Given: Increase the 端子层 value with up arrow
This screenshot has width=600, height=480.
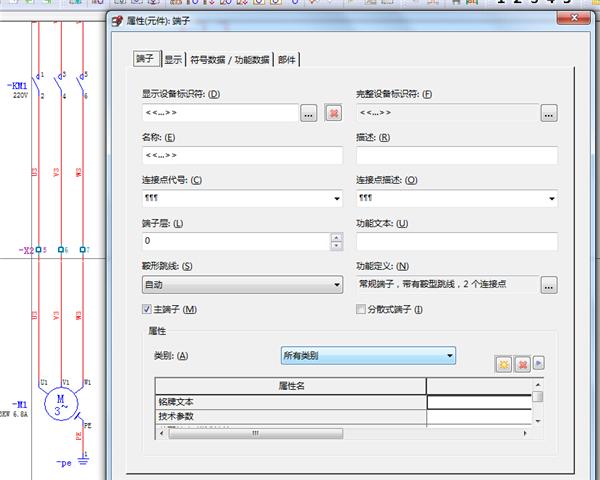Looking at the screenshot, I should click(x=336, y=237).
